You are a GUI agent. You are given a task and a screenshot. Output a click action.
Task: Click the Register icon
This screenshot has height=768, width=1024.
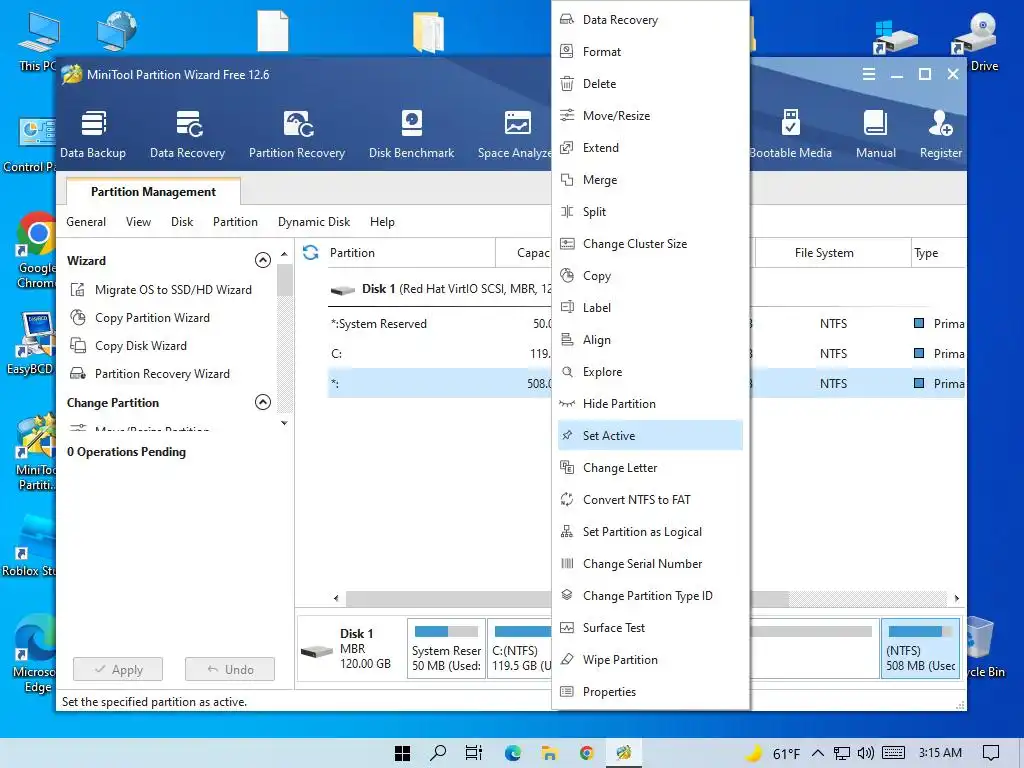click(x=940, y=135)
